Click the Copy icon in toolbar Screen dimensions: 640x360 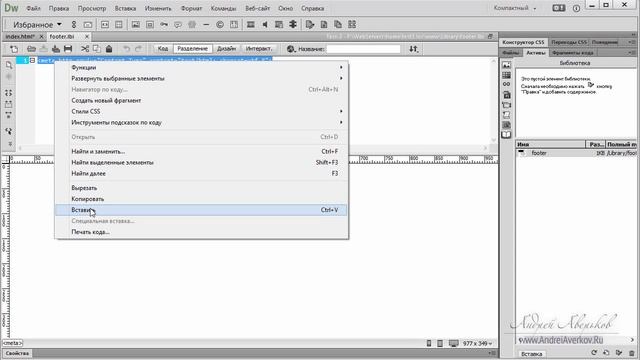[x=97, y=49]
